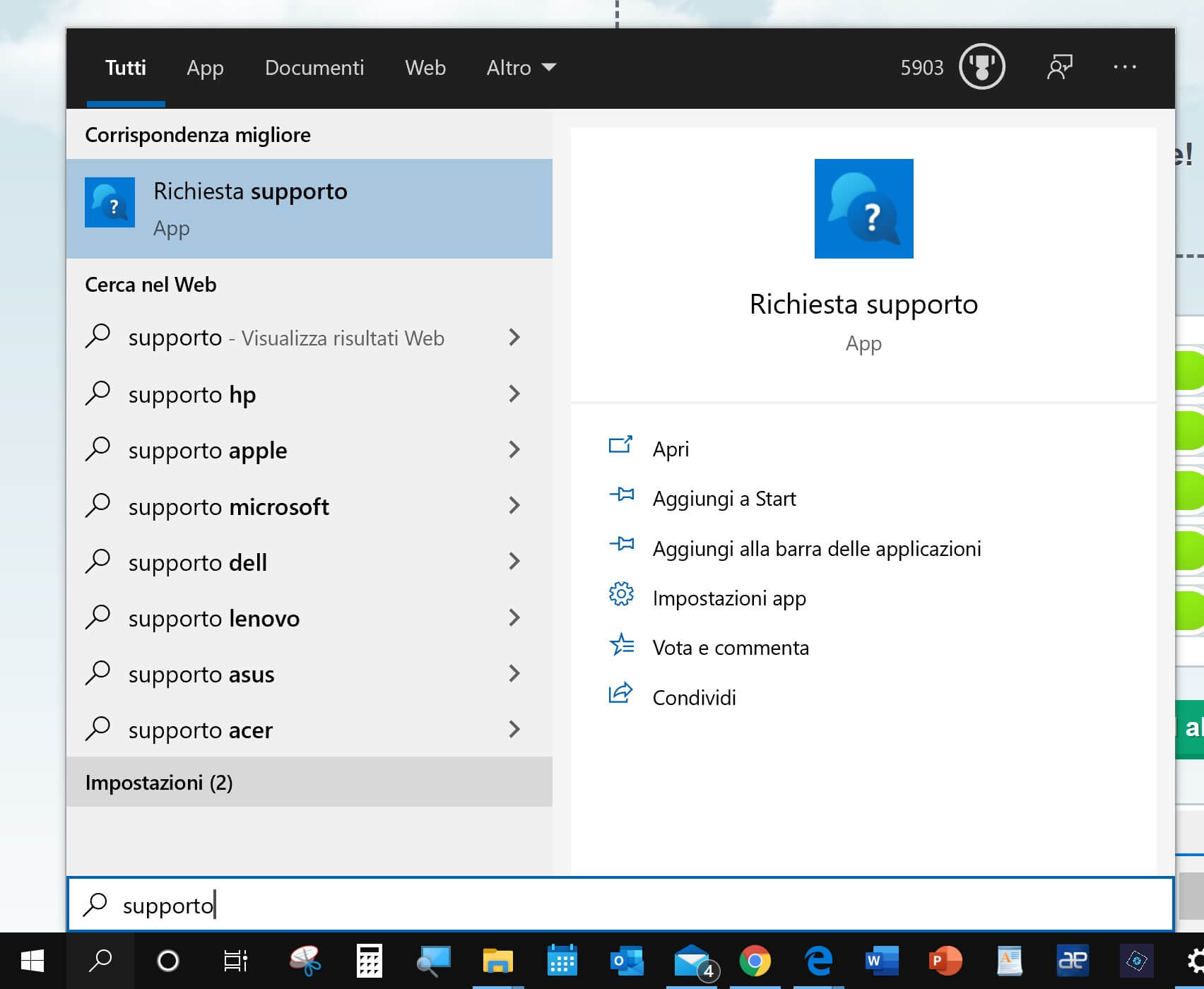Switch to the Documenti tab
1204x989 pixels.
pyautogui.click(x=314, y=68)
